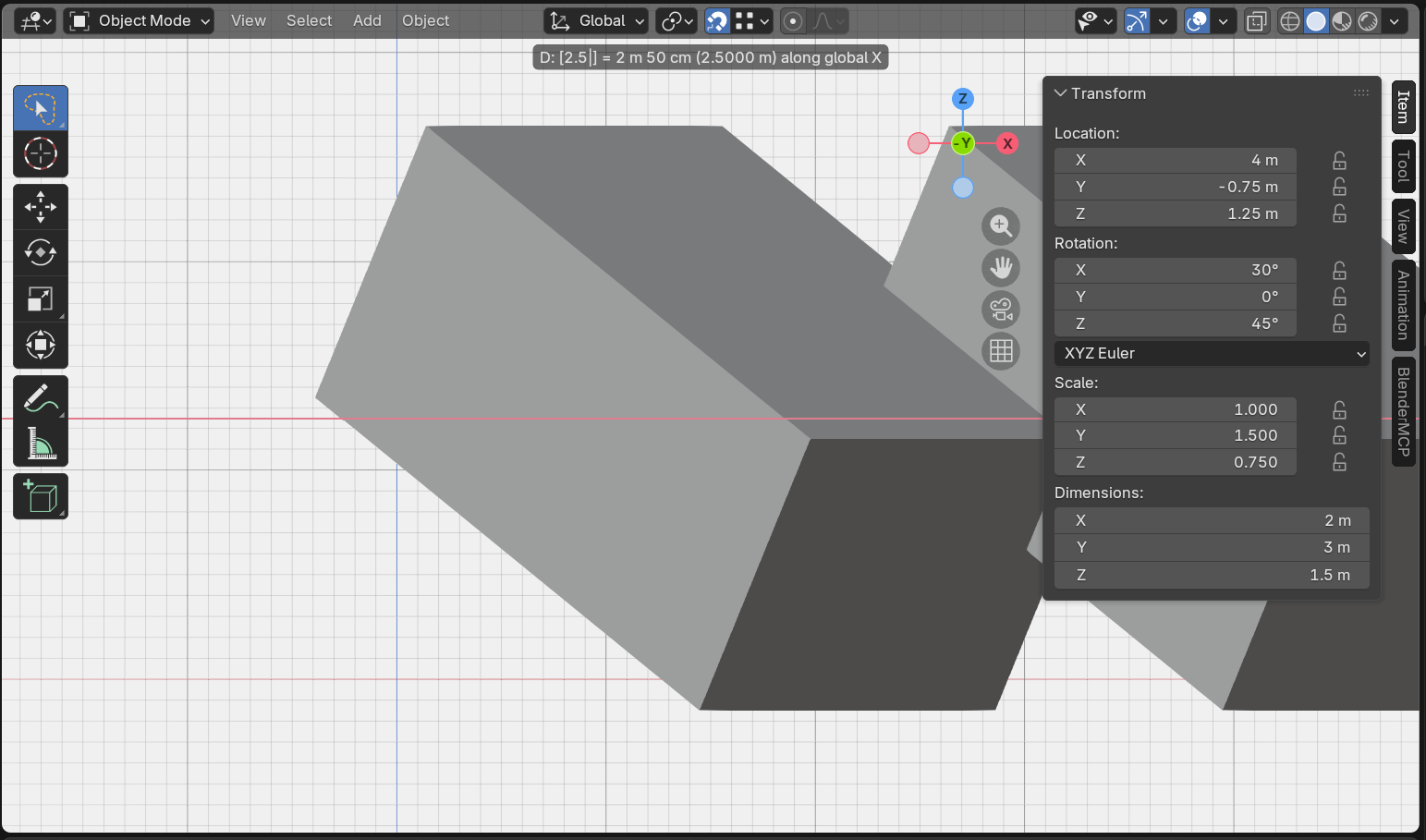The image size is (1426, 840).
Task: Open the Object Mode dropdown
Action: pyautogui.click(x=139, y=20)
